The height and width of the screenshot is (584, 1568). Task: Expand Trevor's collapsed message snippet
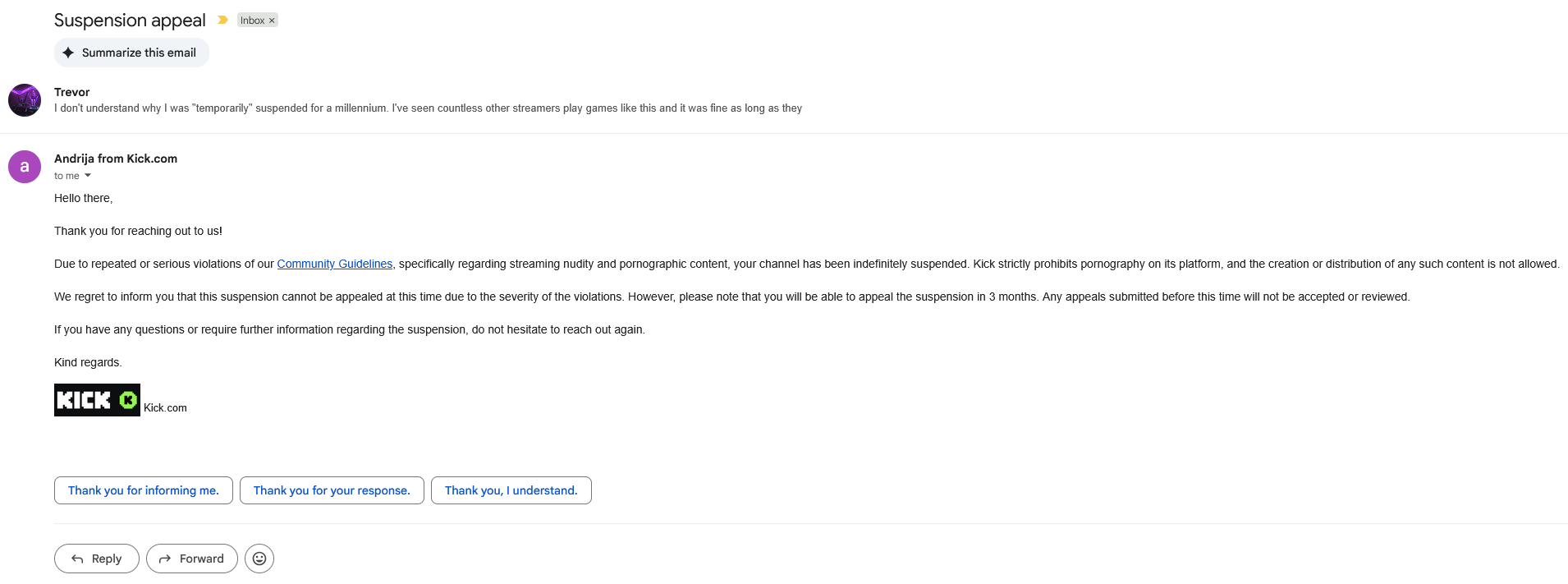click(428, 108)
